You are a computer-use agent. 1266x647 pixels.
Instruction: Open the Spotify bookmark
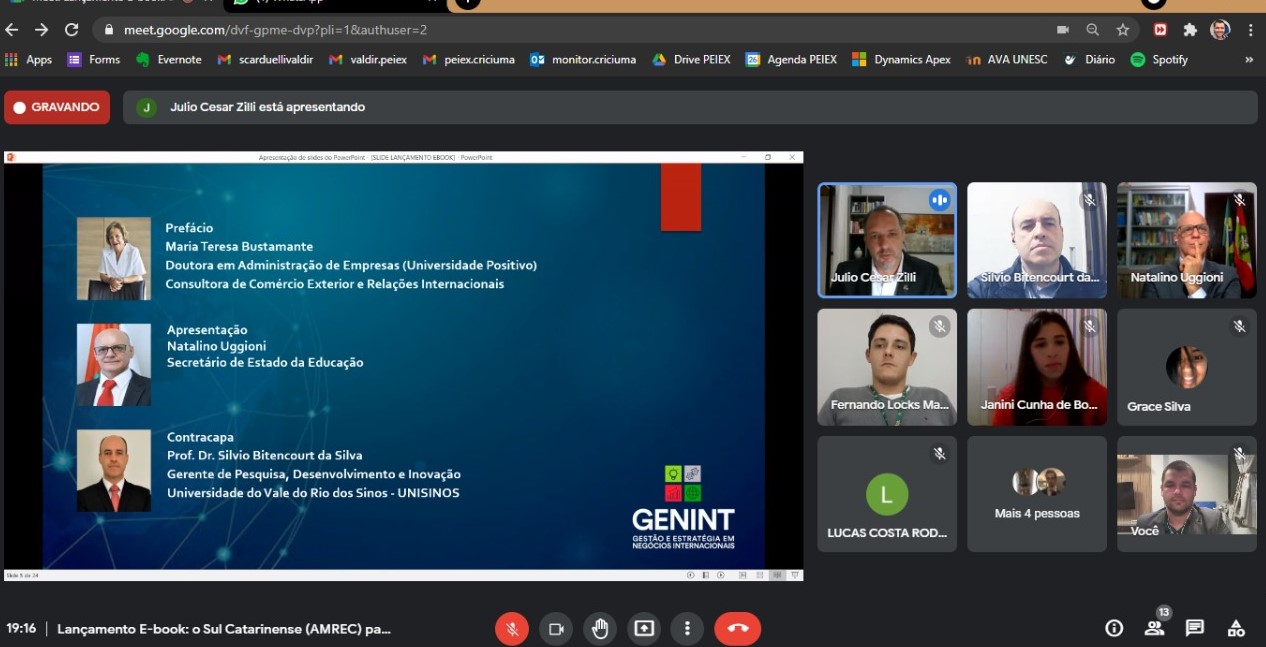(1159, 60)
